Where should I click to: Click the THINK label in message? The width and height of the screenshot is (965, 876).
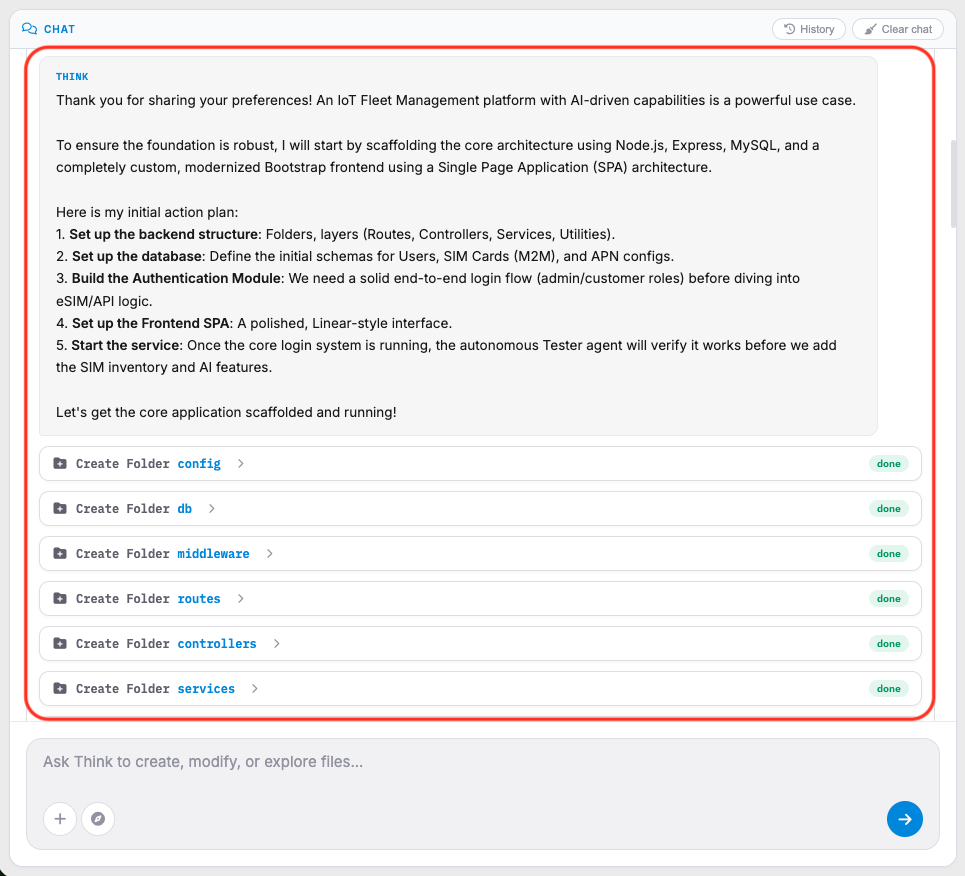(x=72, y=76)
